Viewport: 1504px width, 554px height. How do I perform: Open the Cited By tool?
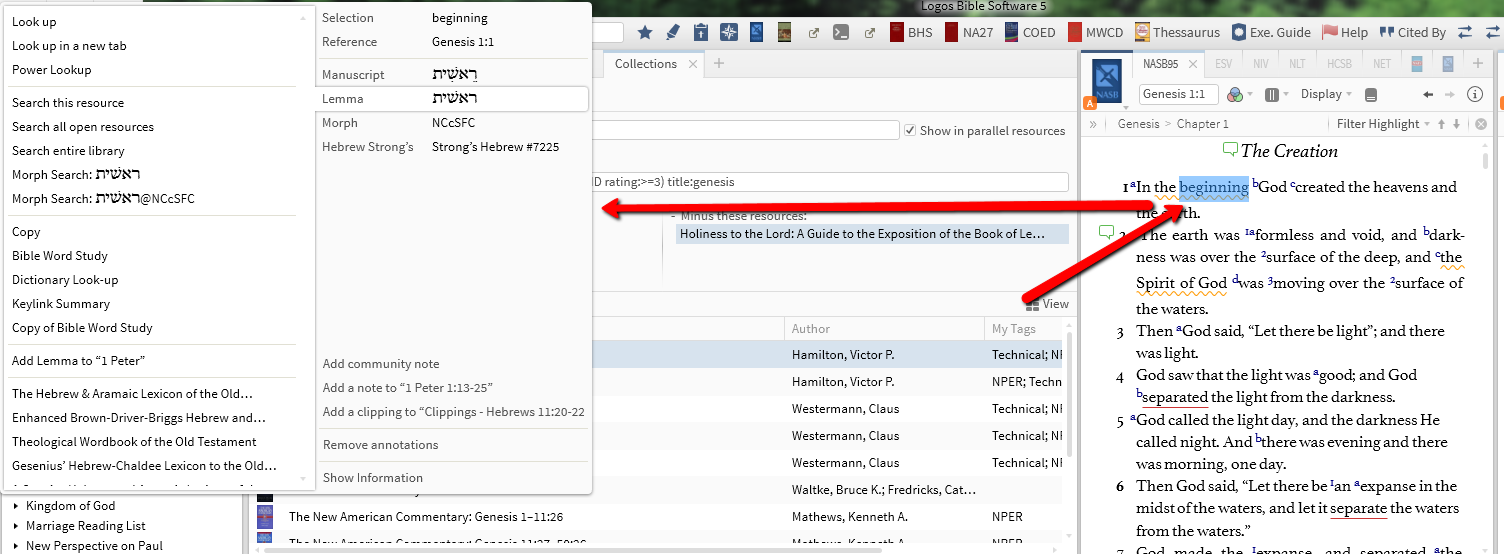tap(1412, 32)
